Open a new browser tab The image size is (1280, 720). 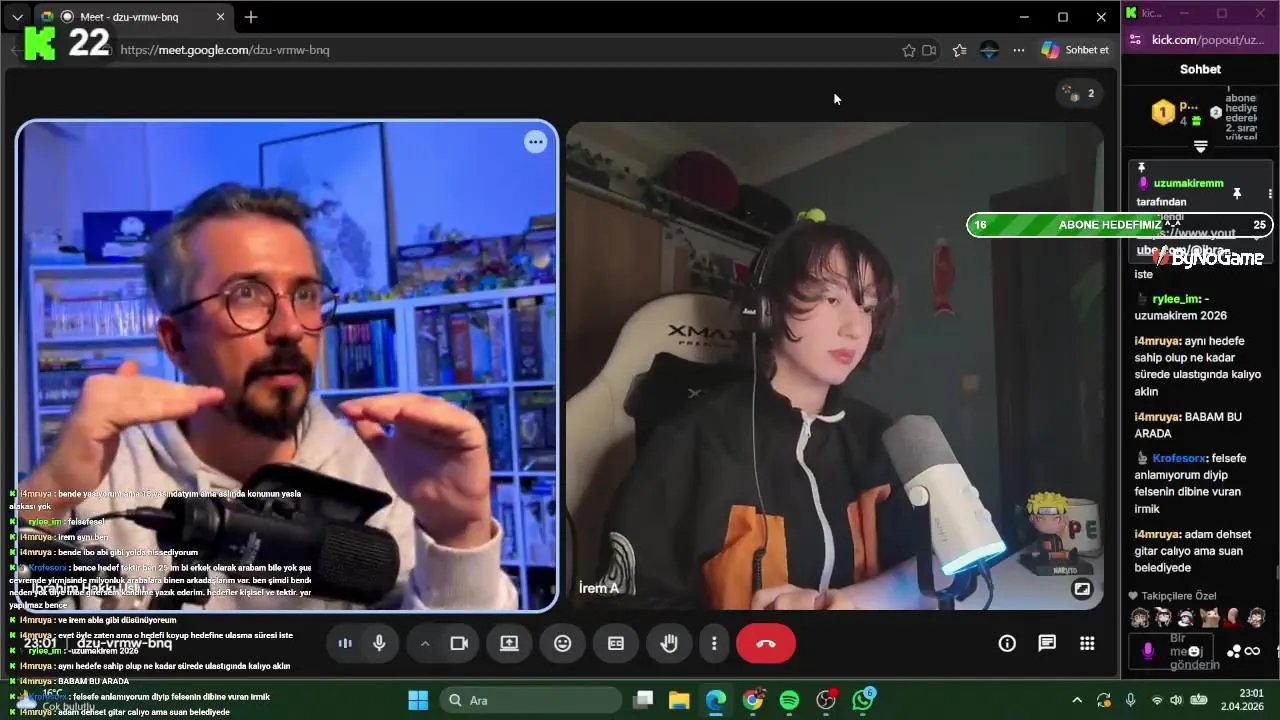pos(251,17)
